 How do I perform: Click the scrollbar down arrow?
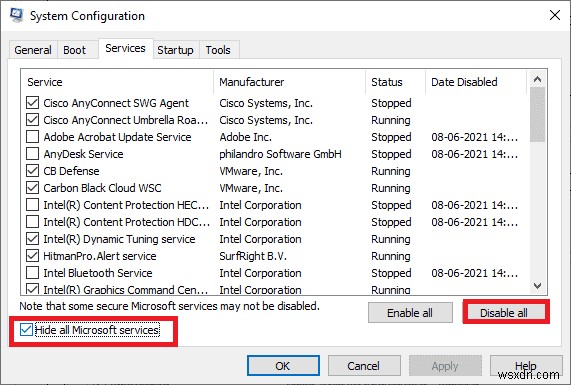[537, 286]
